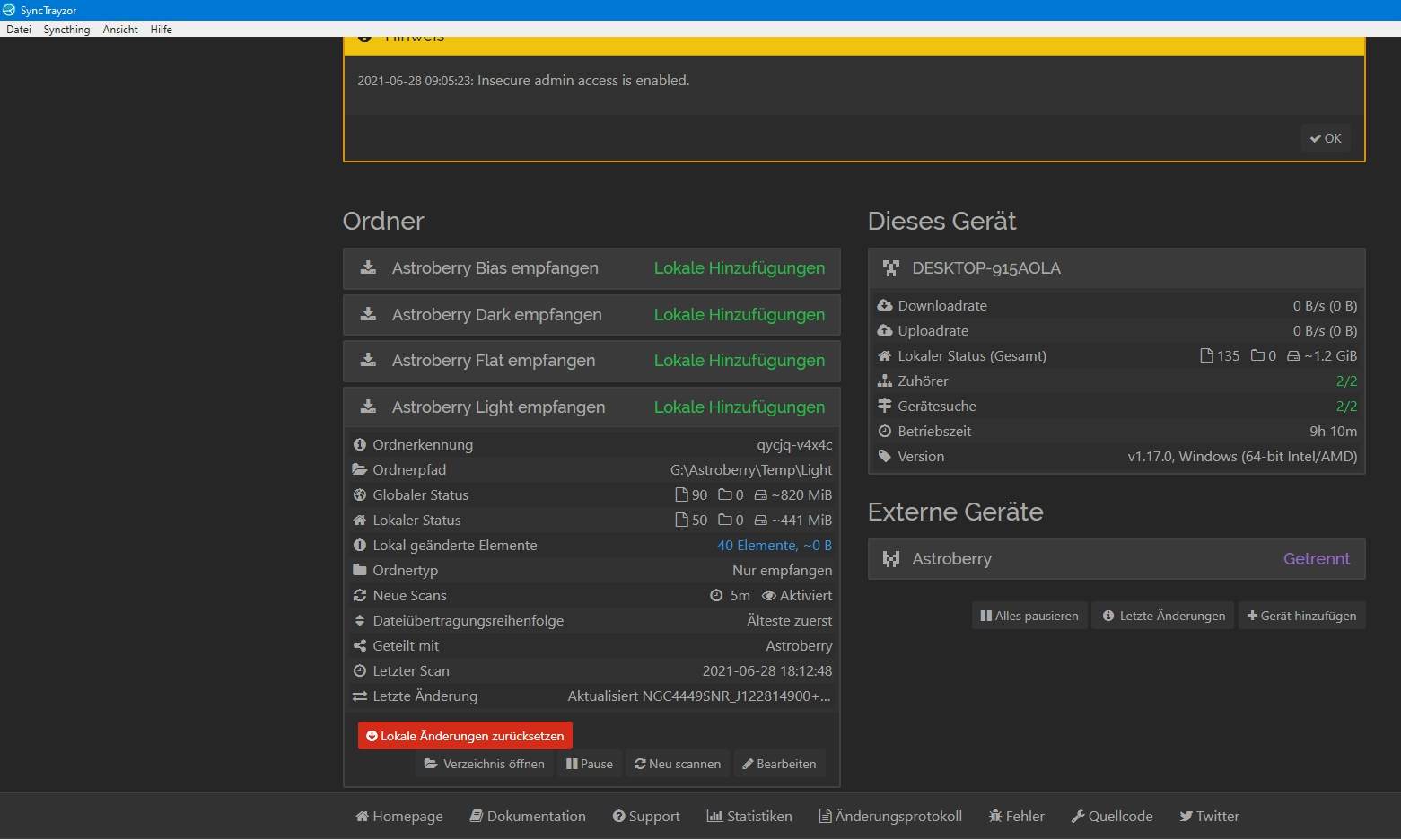The width and height of the screenshot is (1401, 840).
Task: Open the Dokumentation footer link
Action: pyautogui.click(x=528, y=816)
